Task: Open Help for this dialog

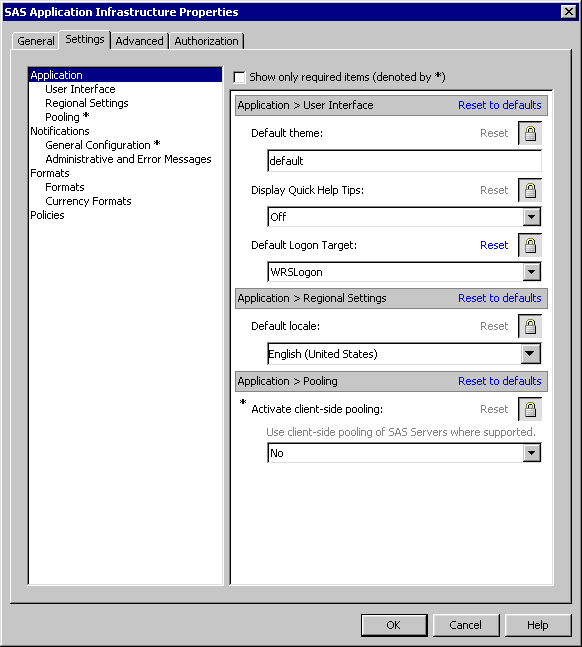Action: 538,625
